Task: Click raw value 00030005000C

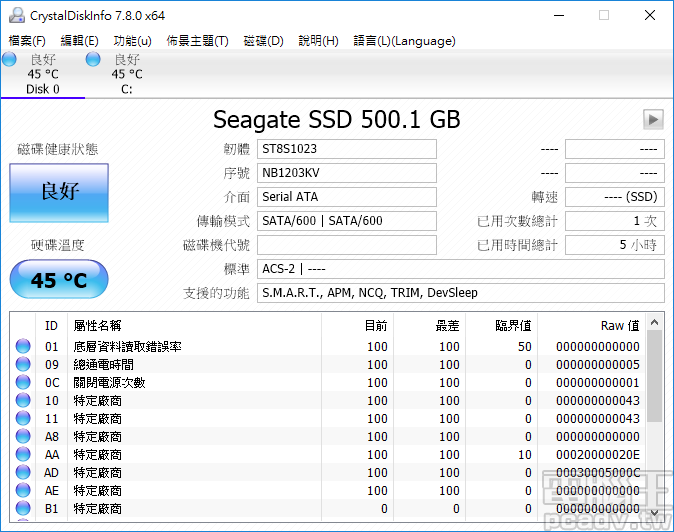Action: tap(597, 473)
